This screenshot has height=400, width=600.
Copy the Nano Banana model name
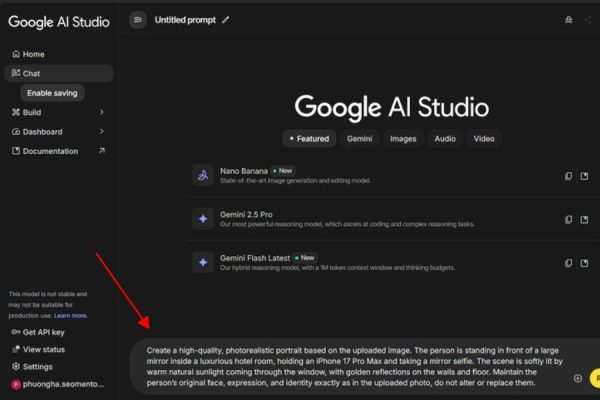(568, 176)
